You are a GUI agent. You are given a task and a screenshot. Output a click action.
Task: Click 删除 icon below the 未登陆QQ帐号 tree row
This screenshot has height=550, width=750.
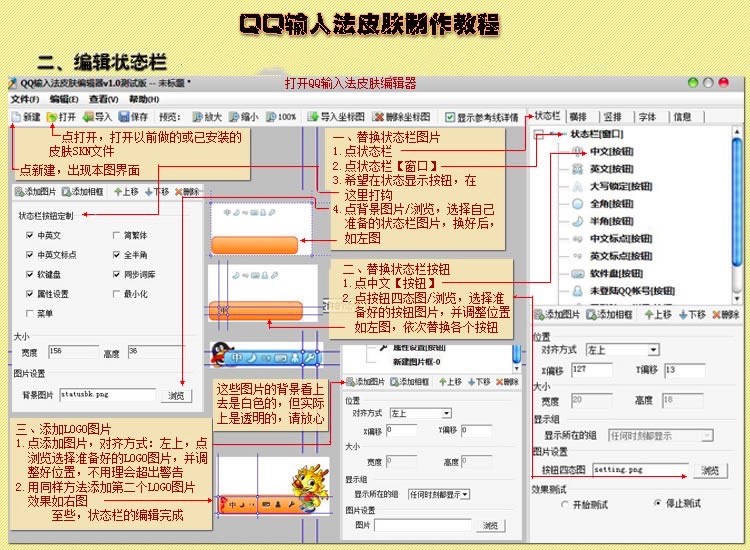click(x=717, y=315)
